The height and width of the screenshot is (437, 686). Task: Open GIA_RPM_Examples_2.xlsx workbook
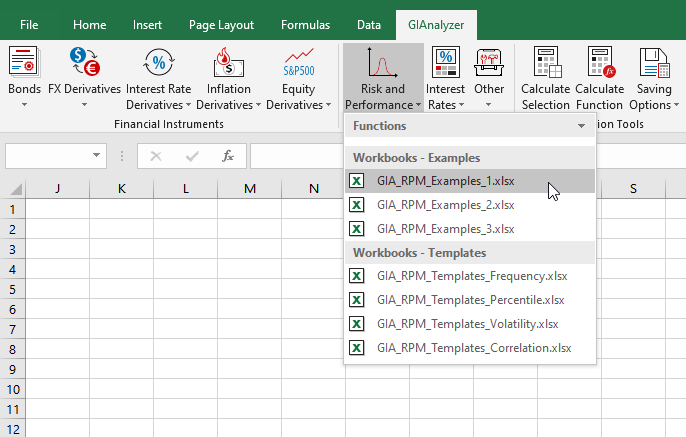point(470,205)
